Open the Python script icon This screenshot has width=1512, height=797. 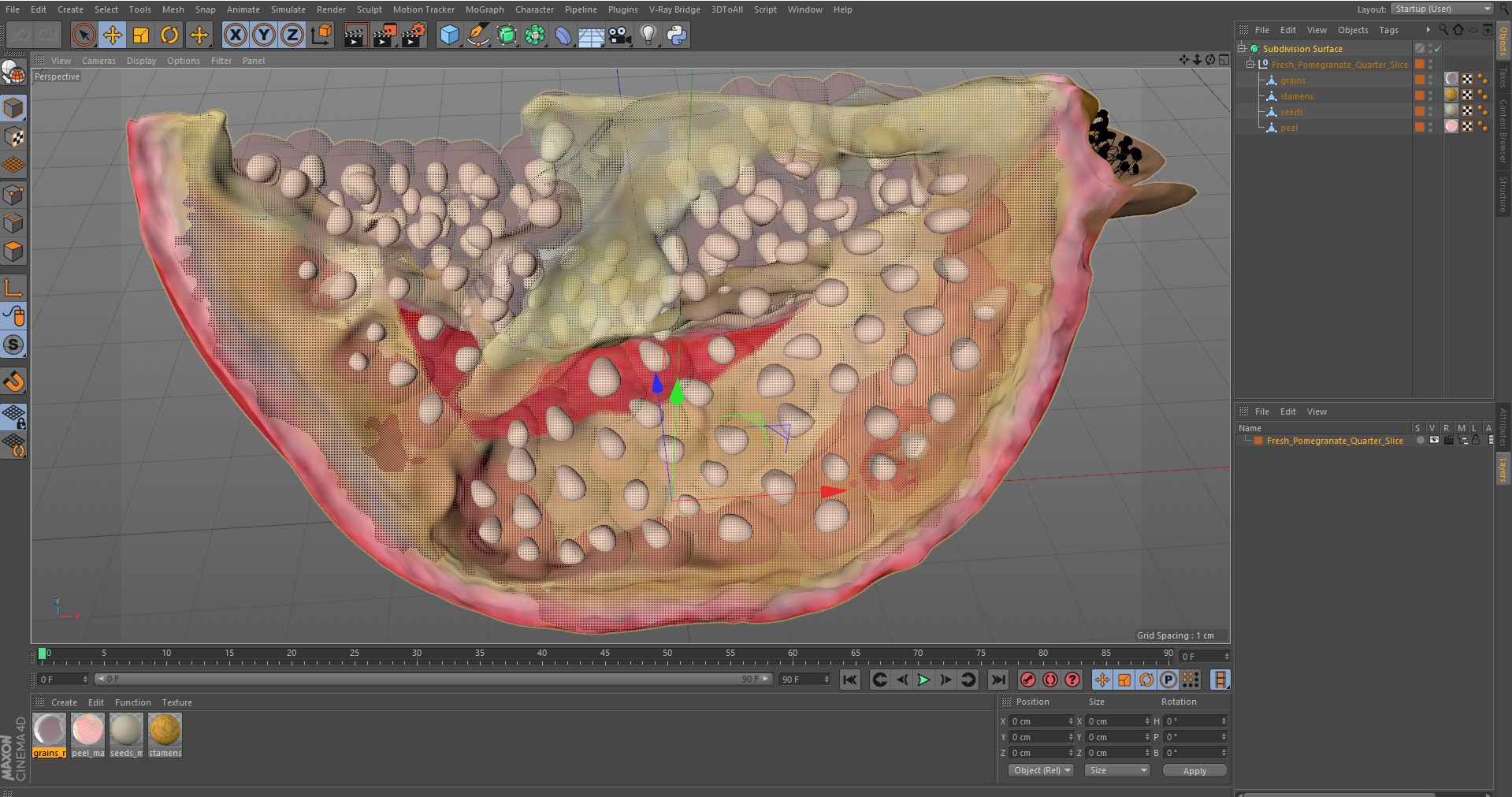click(x=676, y=35)
